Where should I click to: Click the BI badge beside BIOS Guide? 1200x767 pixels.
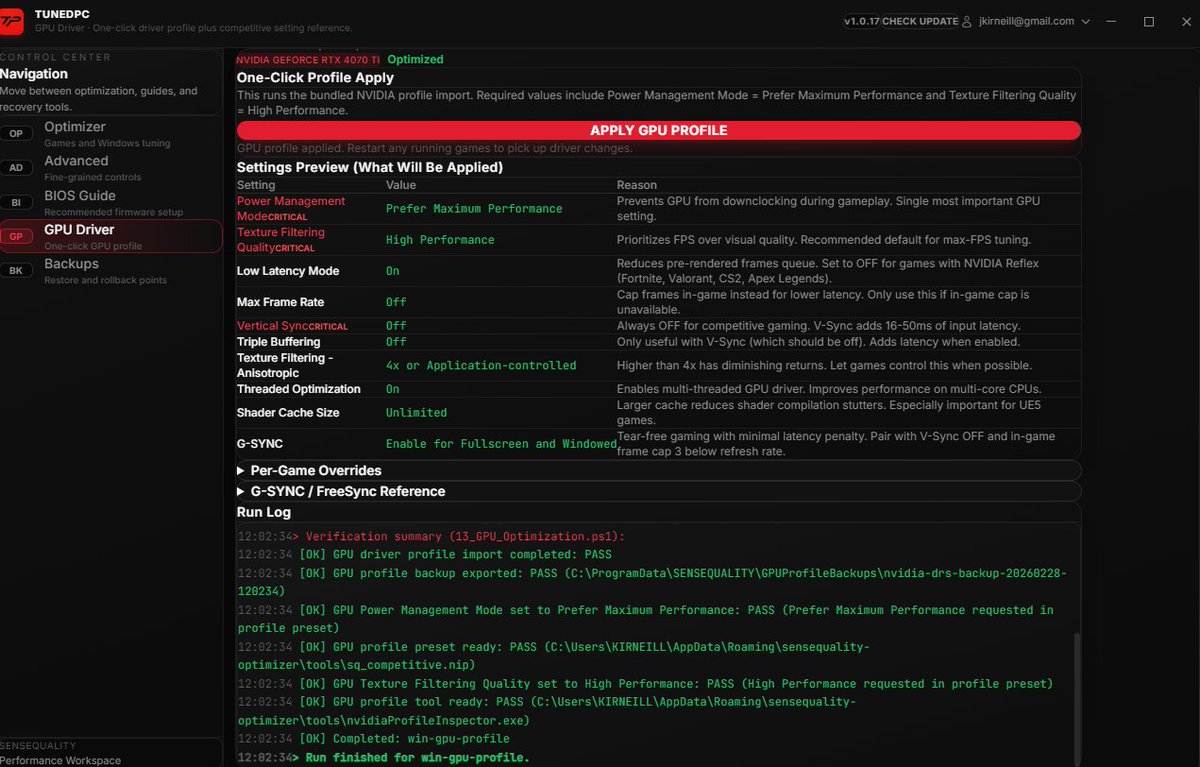tap(16, 202)
